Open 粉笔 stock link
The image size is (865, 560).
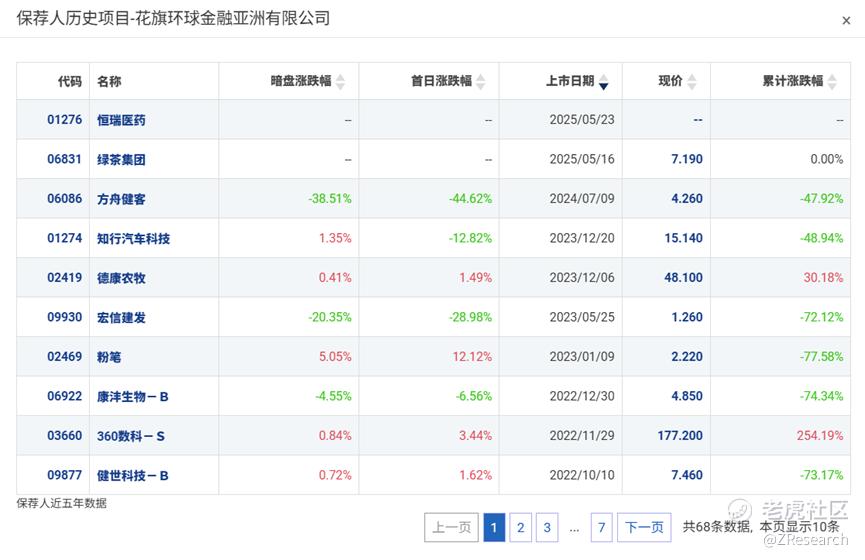pos(109,357)
